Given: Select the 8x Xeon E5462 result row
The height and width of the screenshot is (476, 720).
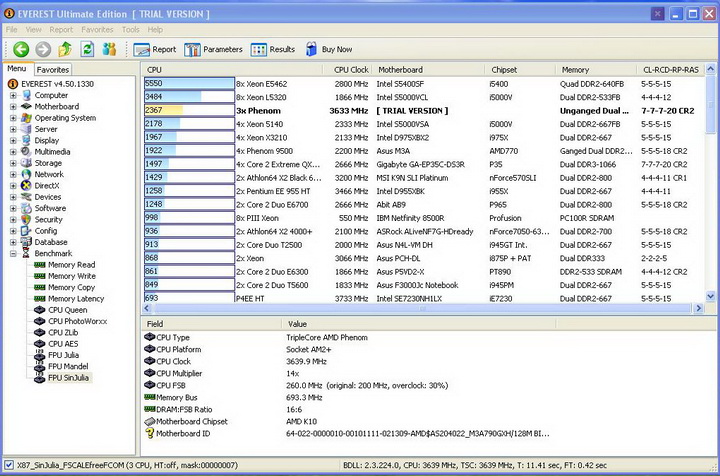Looking at the screenshot, I should [x=423, y=84].
